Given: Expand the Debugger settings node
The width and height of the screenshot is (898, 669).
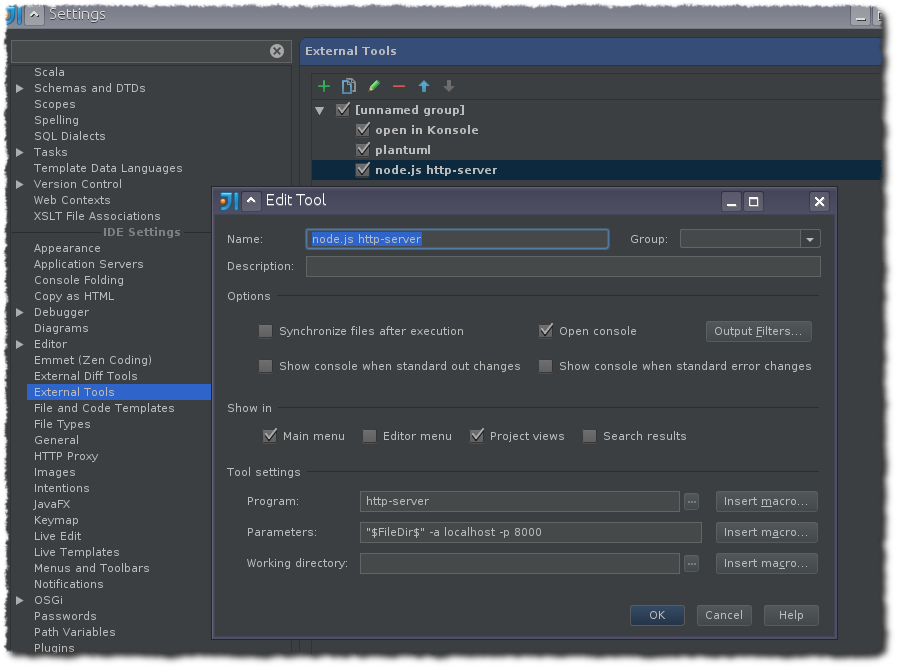Looking at the screenshot, I should (20, 313).
